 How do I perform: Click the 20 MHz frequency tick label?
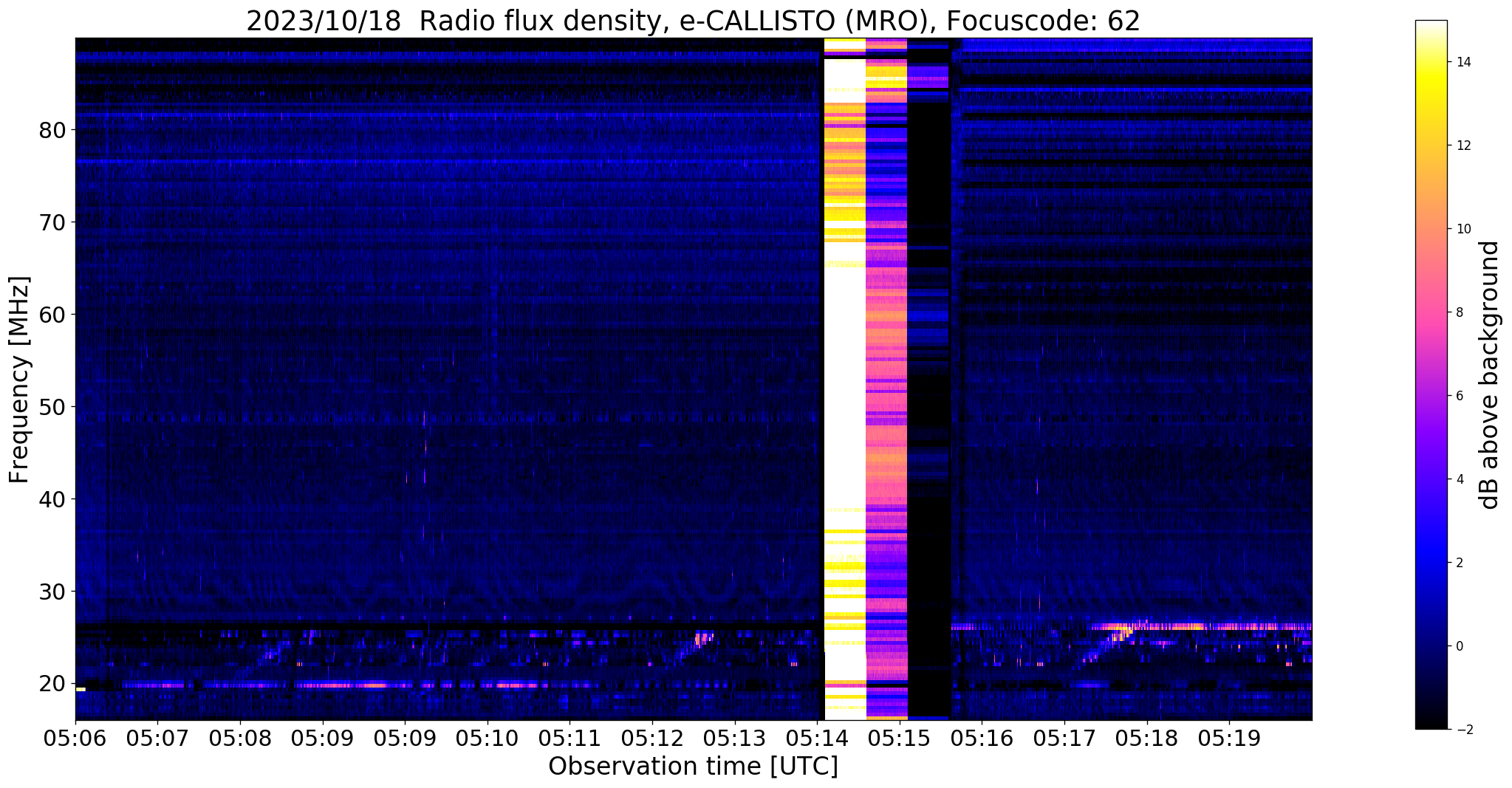[x=52, y=684]
